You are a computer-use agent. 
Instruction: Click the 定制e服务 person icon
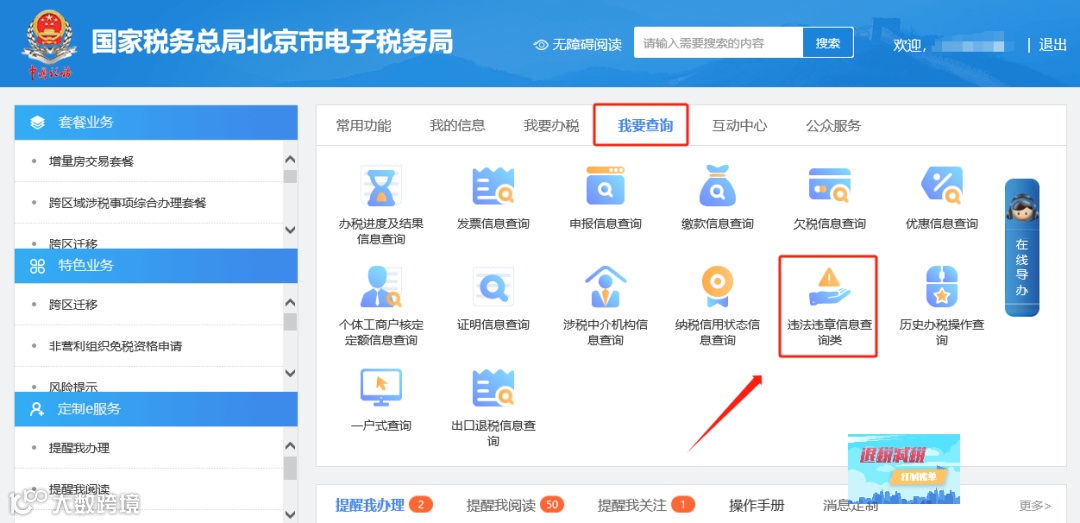[x=37, y=409]
